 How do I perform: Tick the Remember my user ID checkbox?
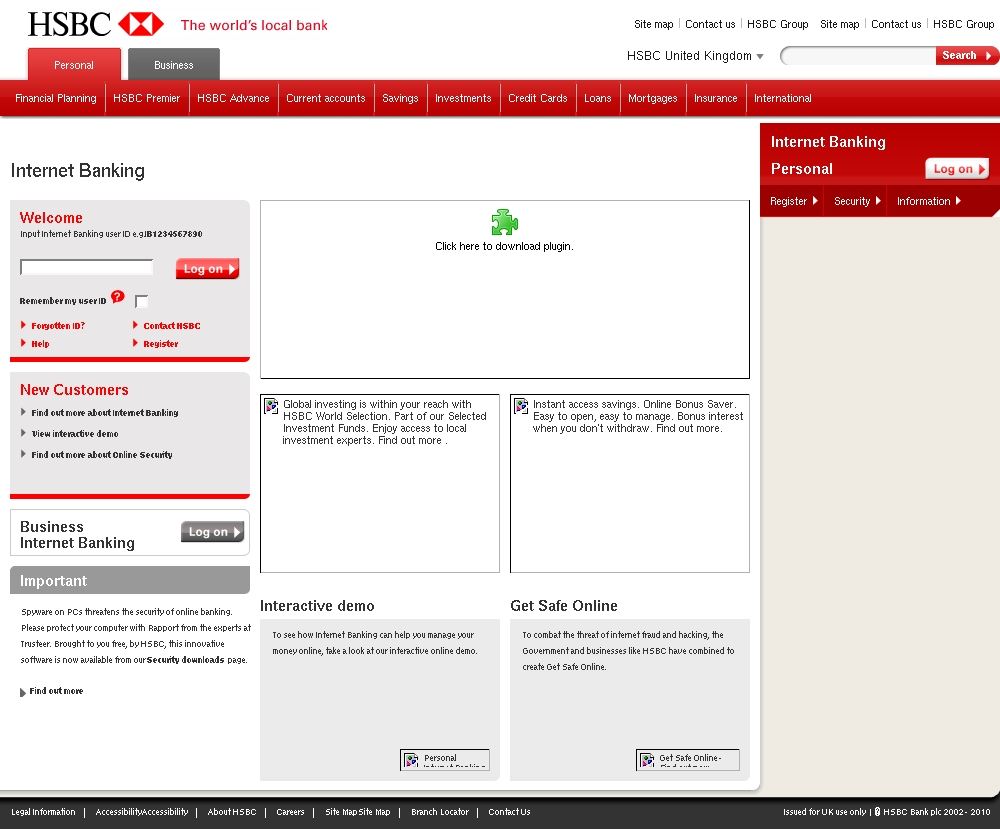[x=142, y=302]
